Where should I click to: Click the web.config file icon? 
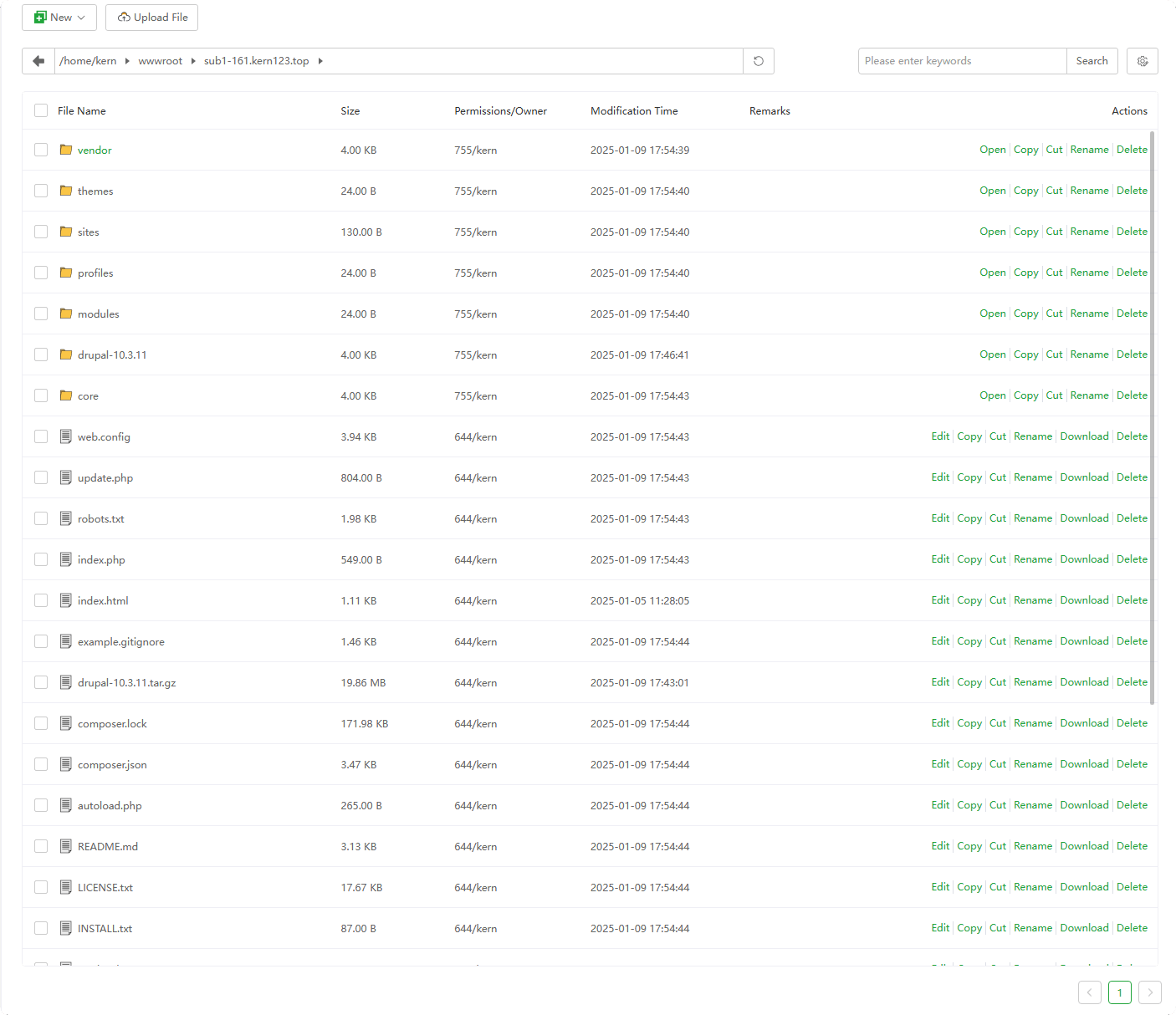[x=66, y=436]
